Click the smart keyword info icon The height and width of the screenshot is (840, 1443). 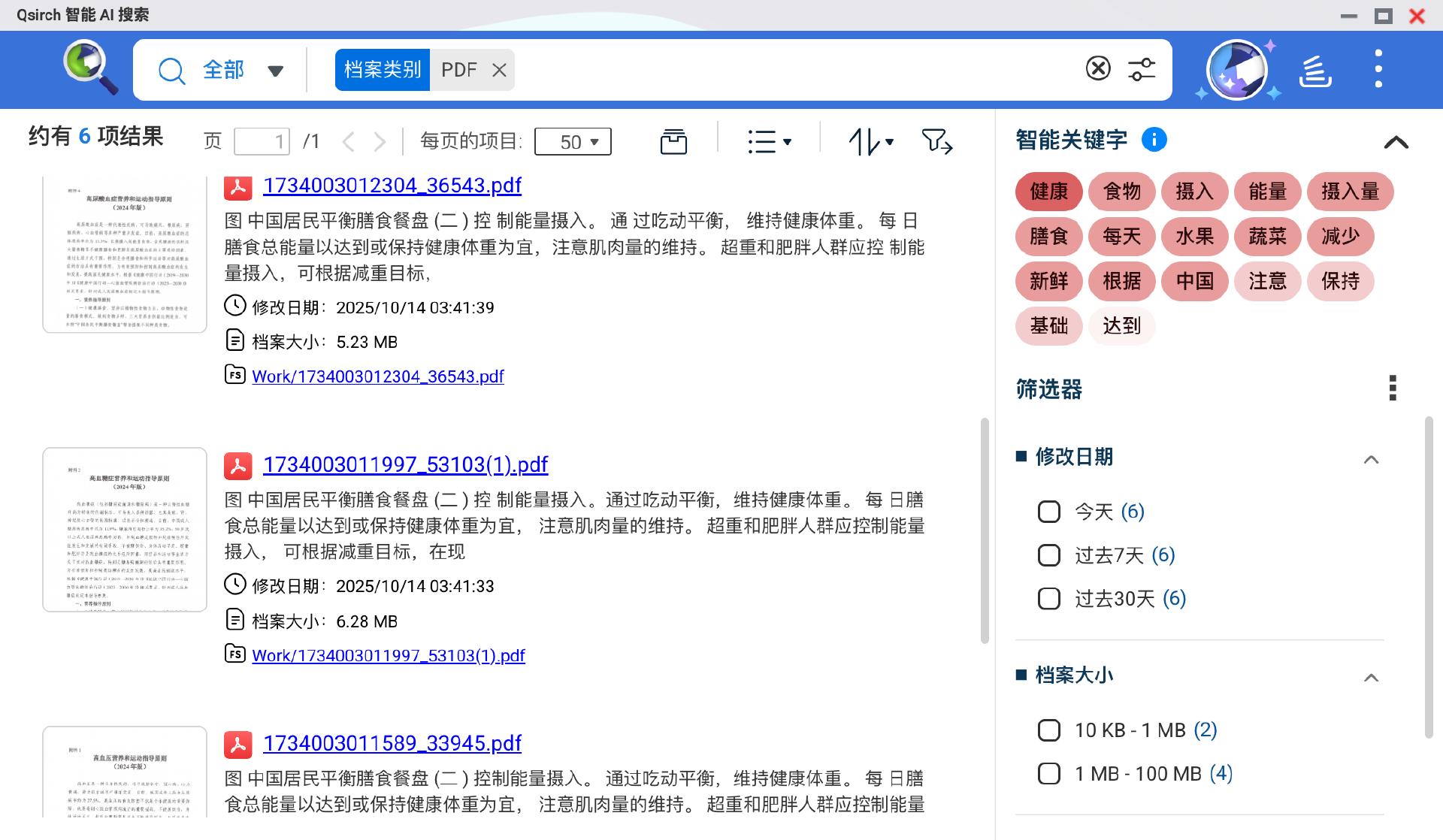(1154, 139)
